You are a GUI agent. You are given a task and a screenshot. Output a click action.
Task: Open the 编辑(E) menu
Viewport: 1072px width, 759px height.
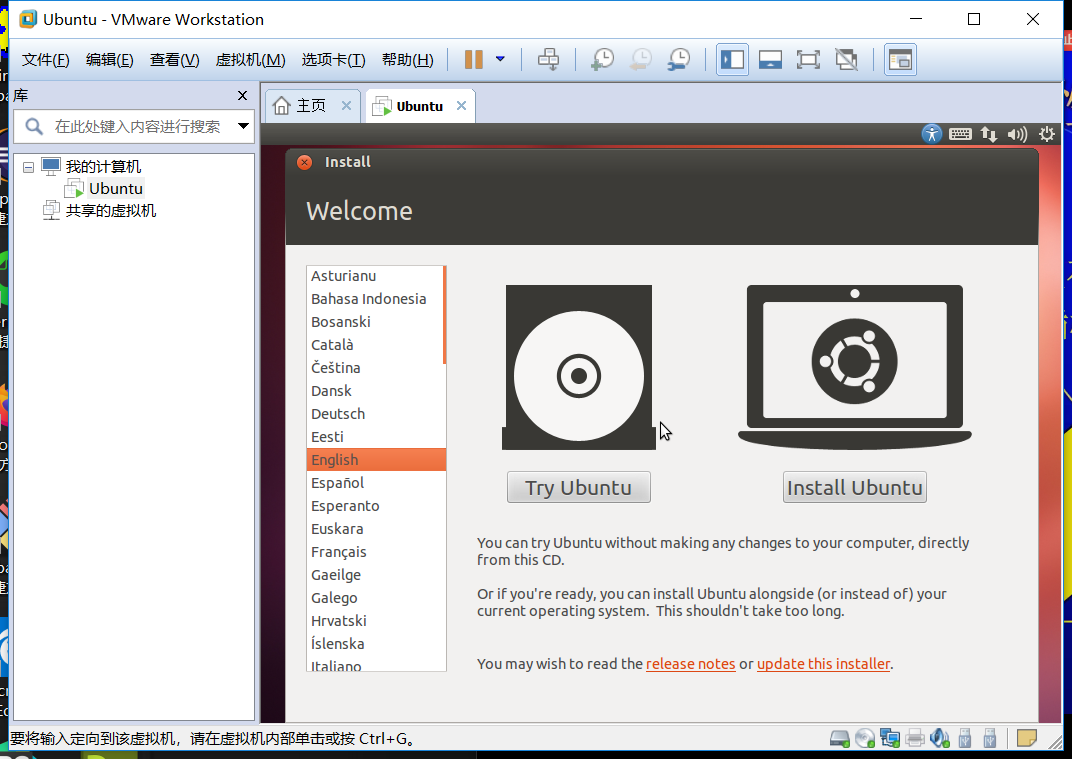[109, 60]
